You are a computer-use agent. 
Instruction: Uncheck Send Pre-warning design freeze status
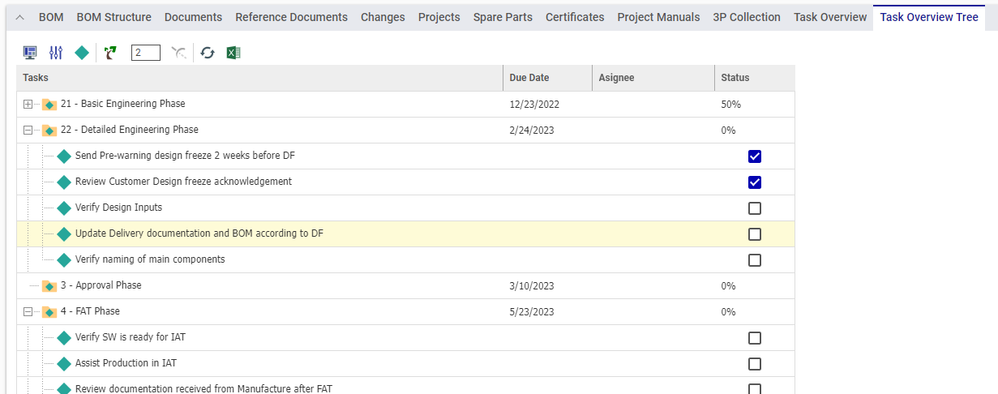[755, 157]
